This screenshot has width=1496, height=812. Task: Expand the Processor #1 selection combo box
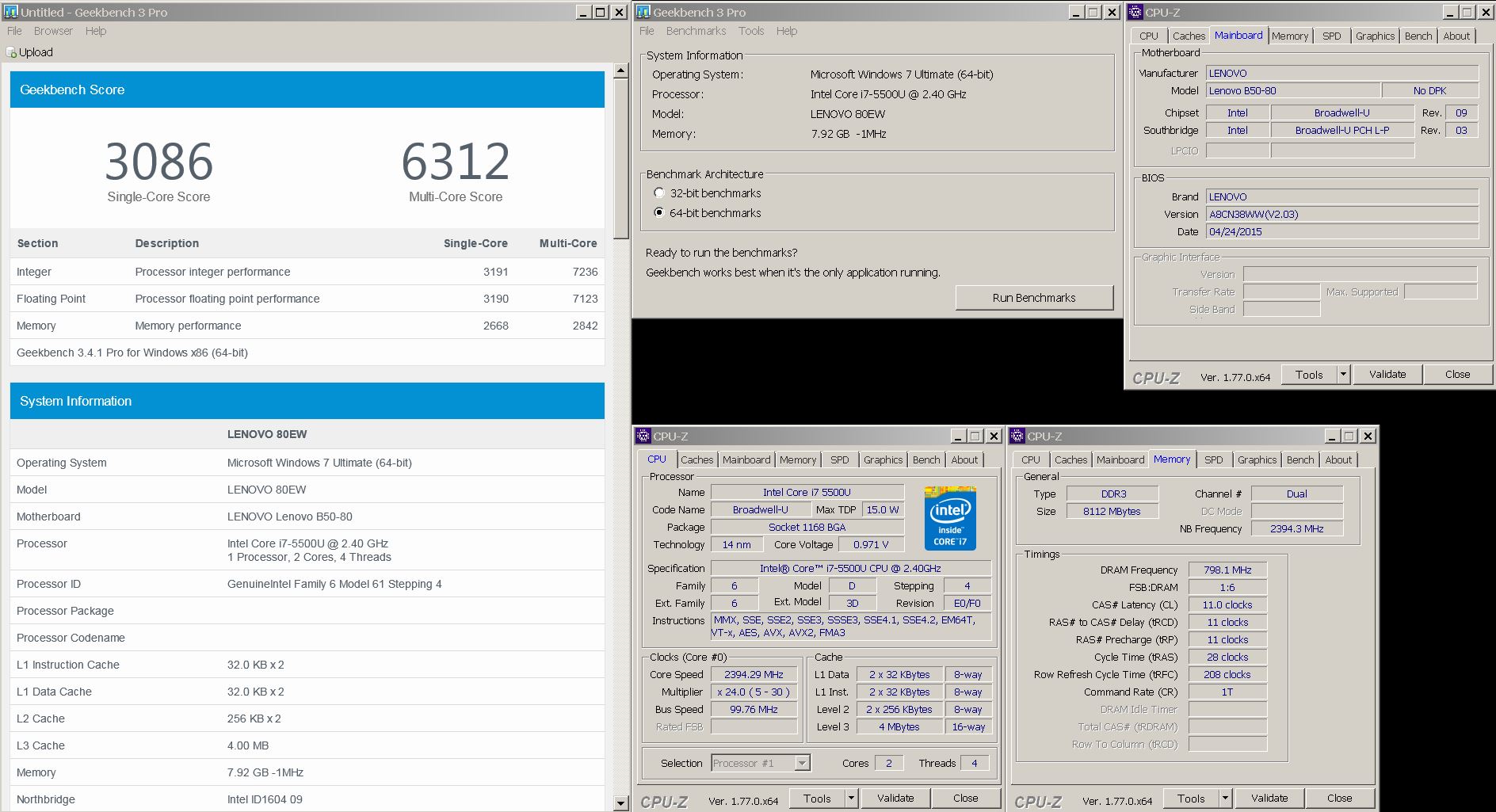802,763
